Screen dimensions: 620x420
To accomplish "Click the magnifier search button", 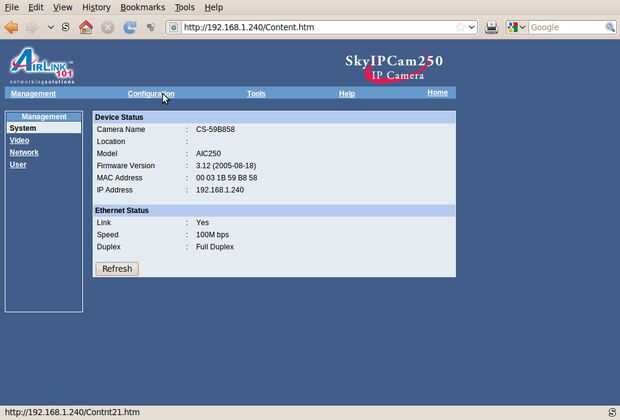I will pyautogui.click(x=610, y=27).
